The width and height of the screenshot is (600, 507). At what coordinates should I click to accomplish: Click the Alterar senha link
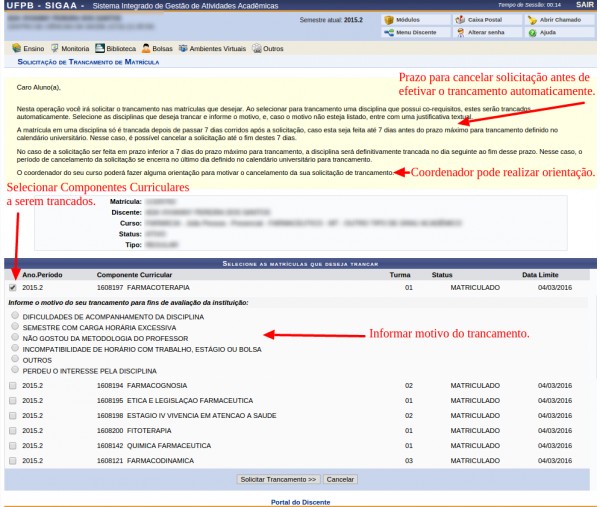(x=486, y=33)
